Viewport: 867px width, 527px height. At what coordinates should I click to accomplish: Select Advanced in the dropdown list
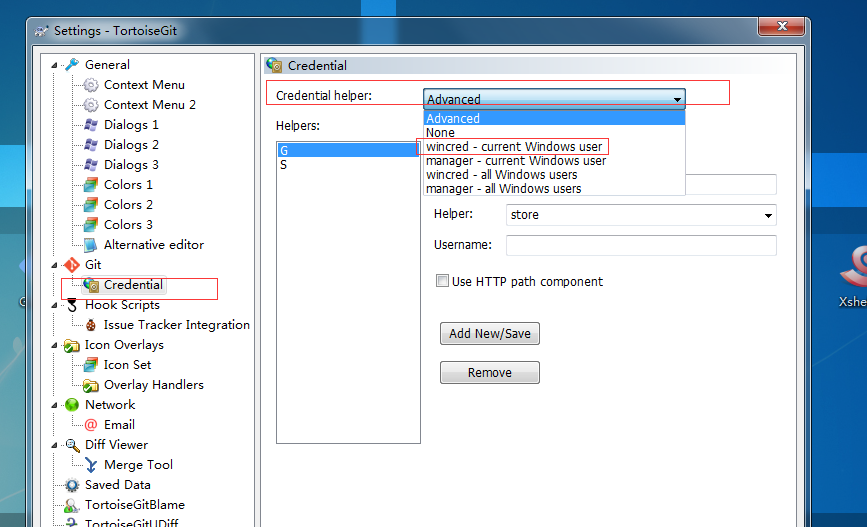[554, 118]
